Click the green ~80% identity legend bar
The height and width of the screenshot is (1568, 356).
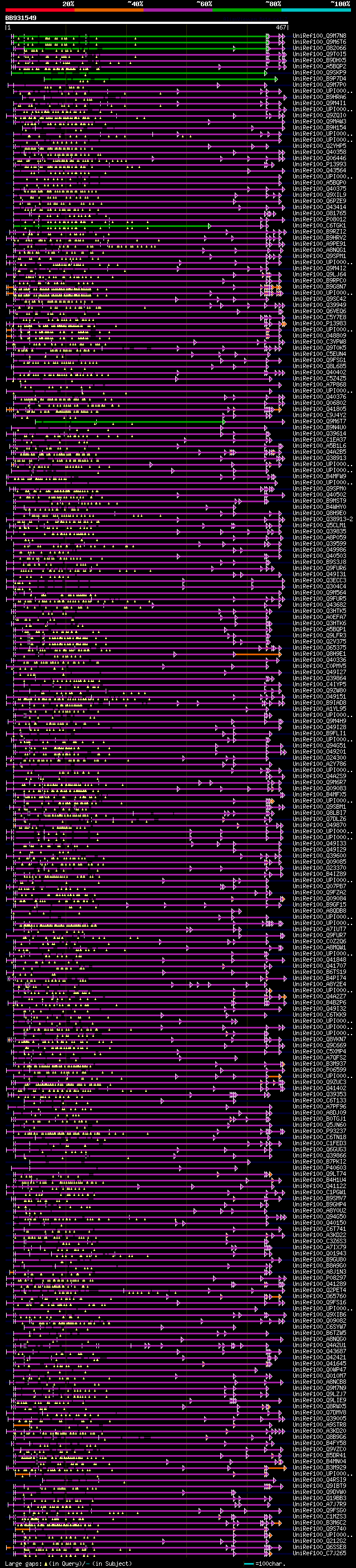(247, 10)
